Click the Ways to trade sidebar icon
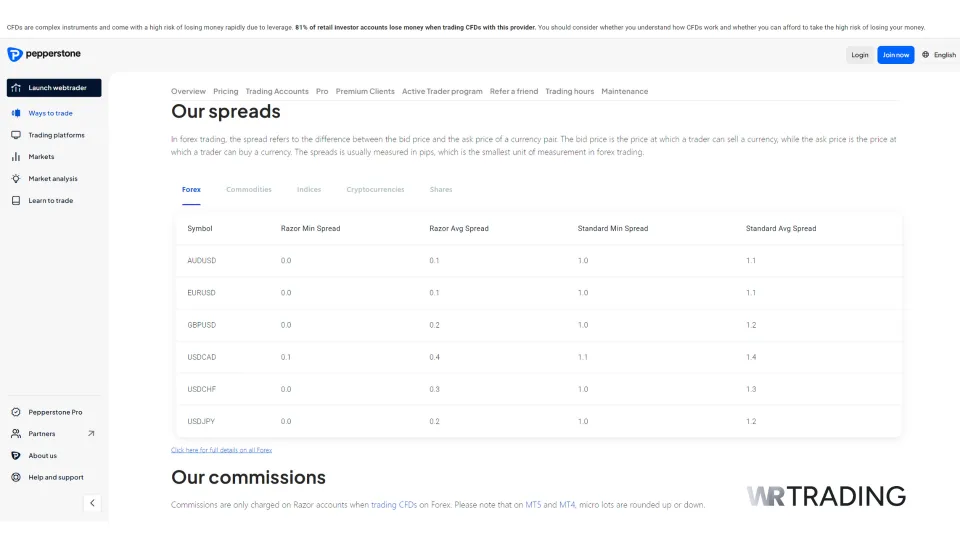The image size is (960, 540). (16, 113)
